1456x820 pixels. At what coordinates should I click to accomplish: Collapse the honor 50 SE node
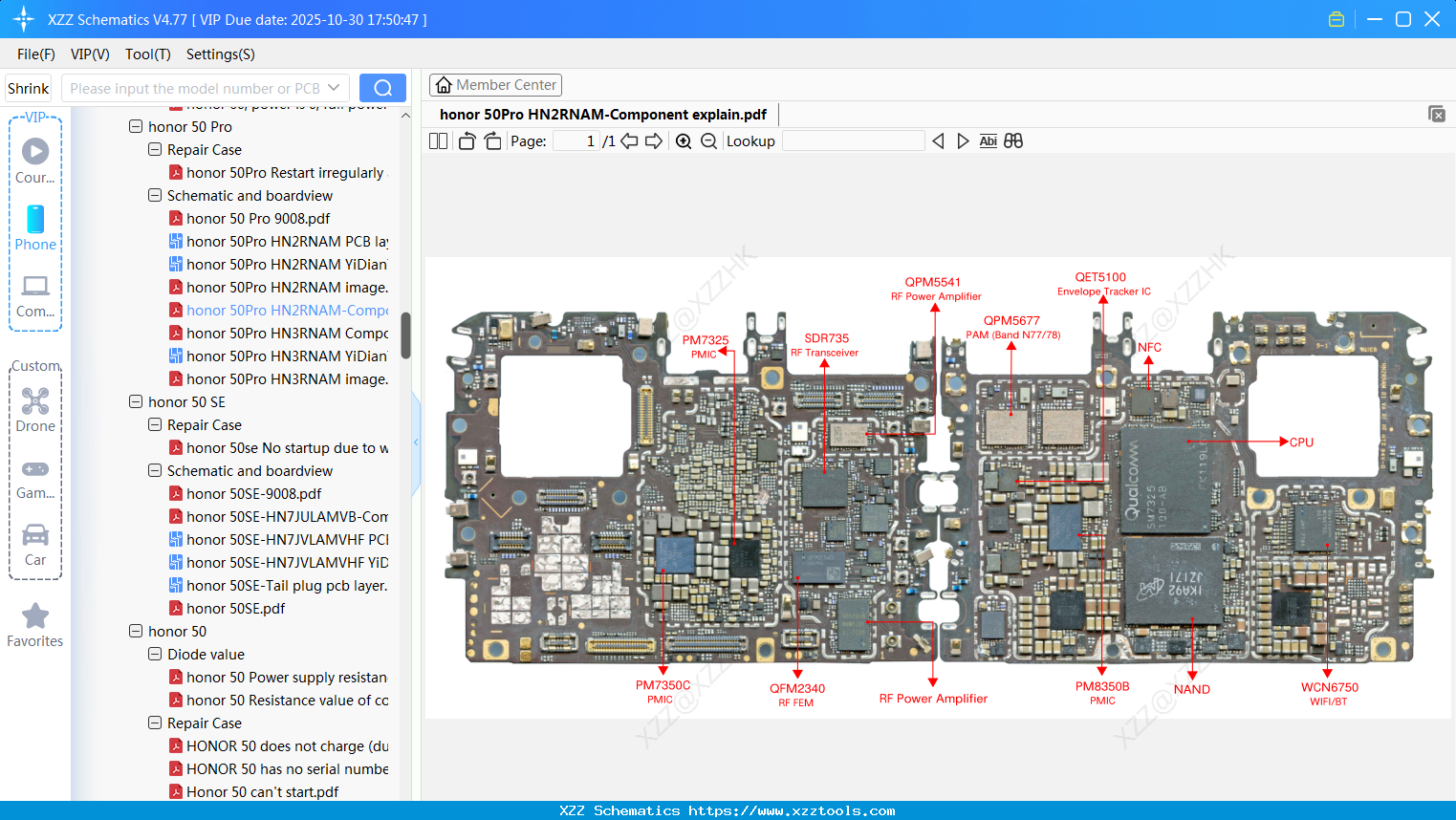pyautogui.click(x=136, y=401)
